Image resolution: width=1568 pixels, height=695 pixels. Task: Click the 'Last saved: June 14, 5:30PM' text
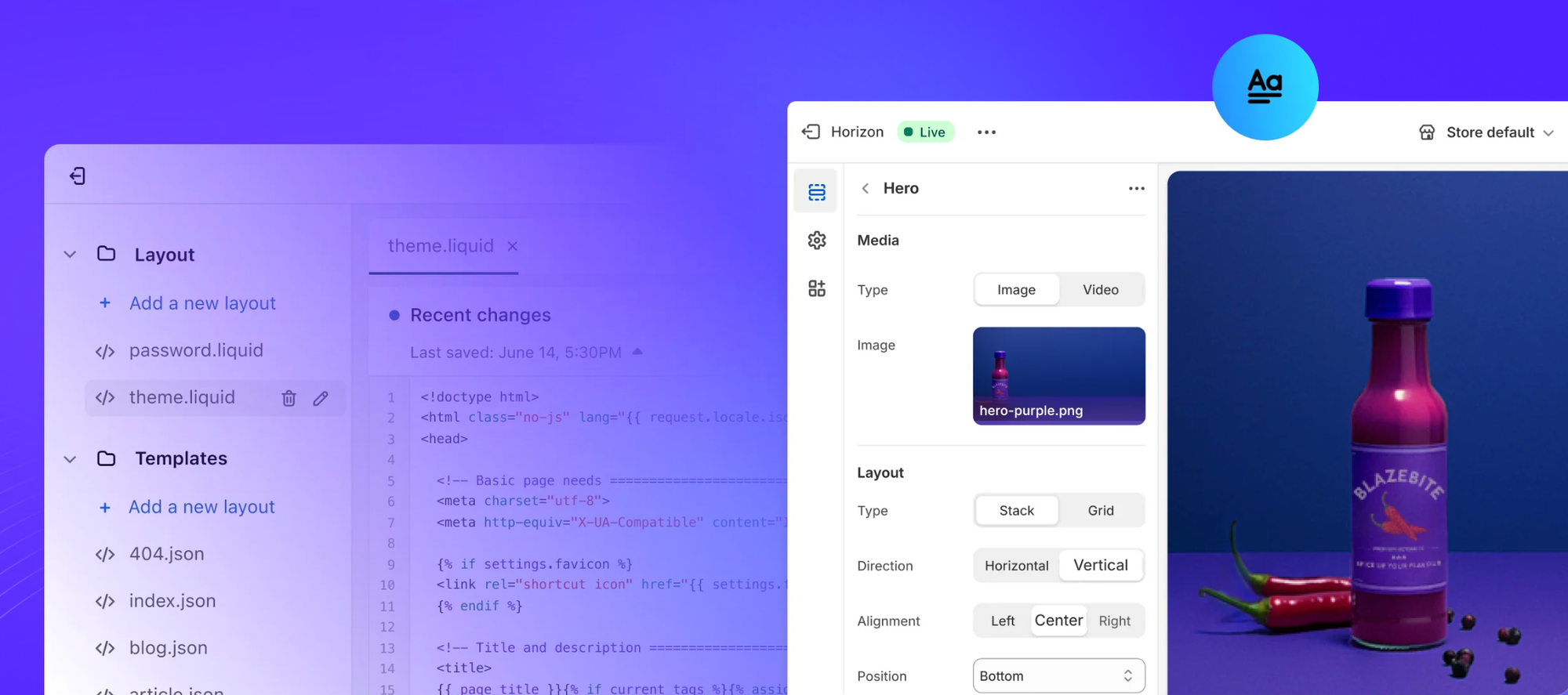516,353
